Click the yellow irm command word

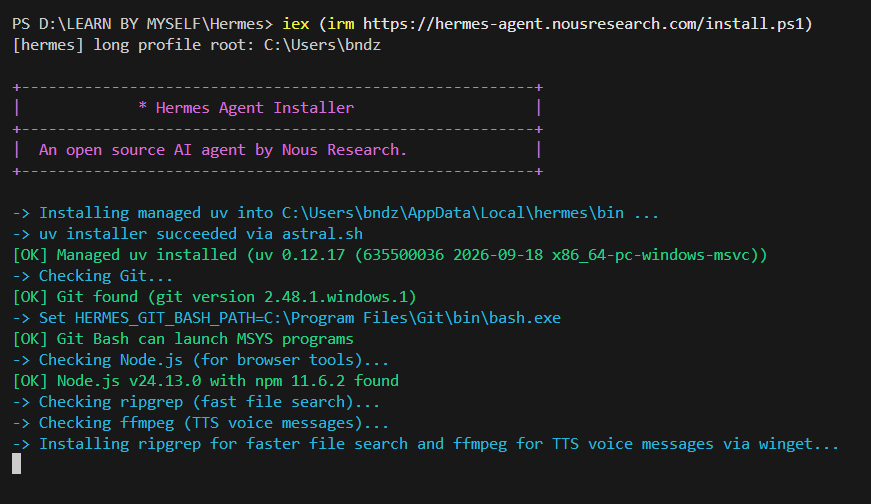tap(341, 24)
